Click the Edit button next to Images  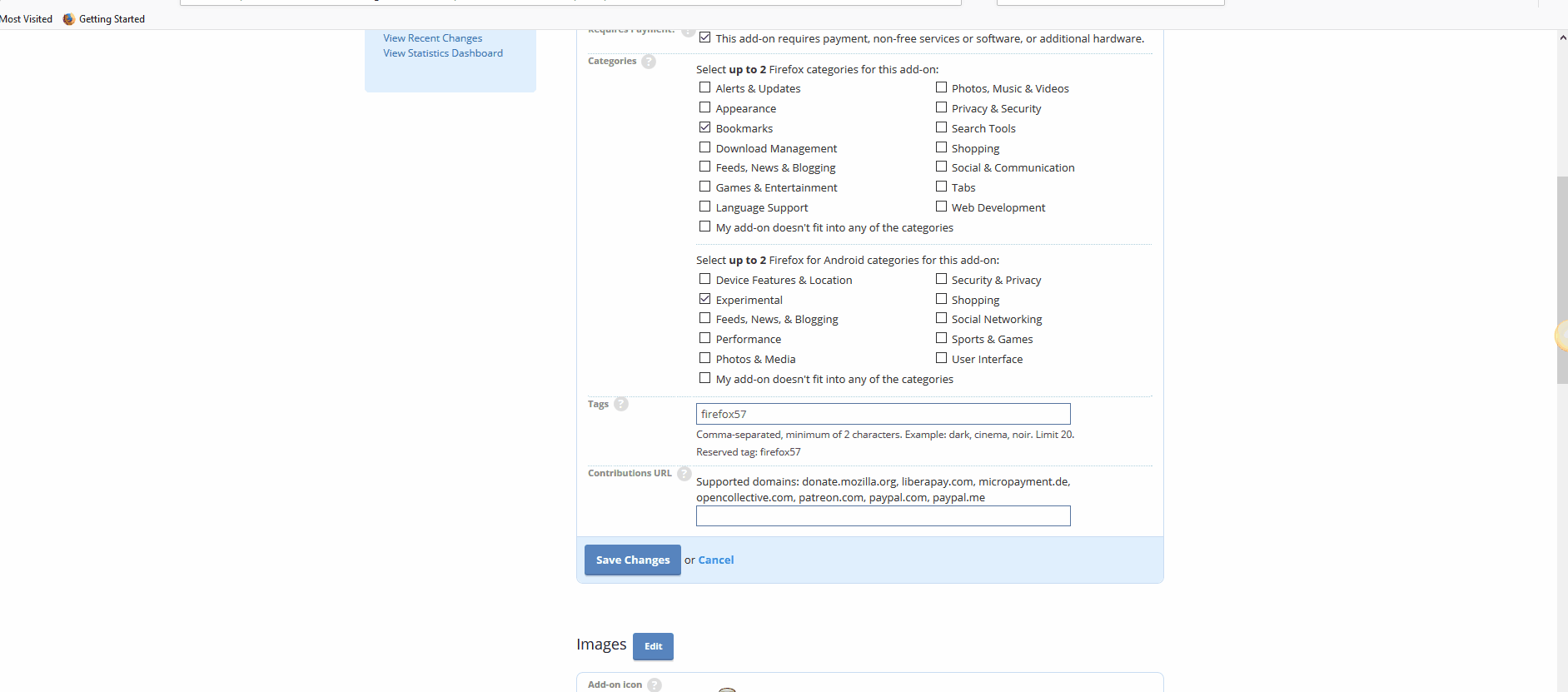tap(653, 646)
